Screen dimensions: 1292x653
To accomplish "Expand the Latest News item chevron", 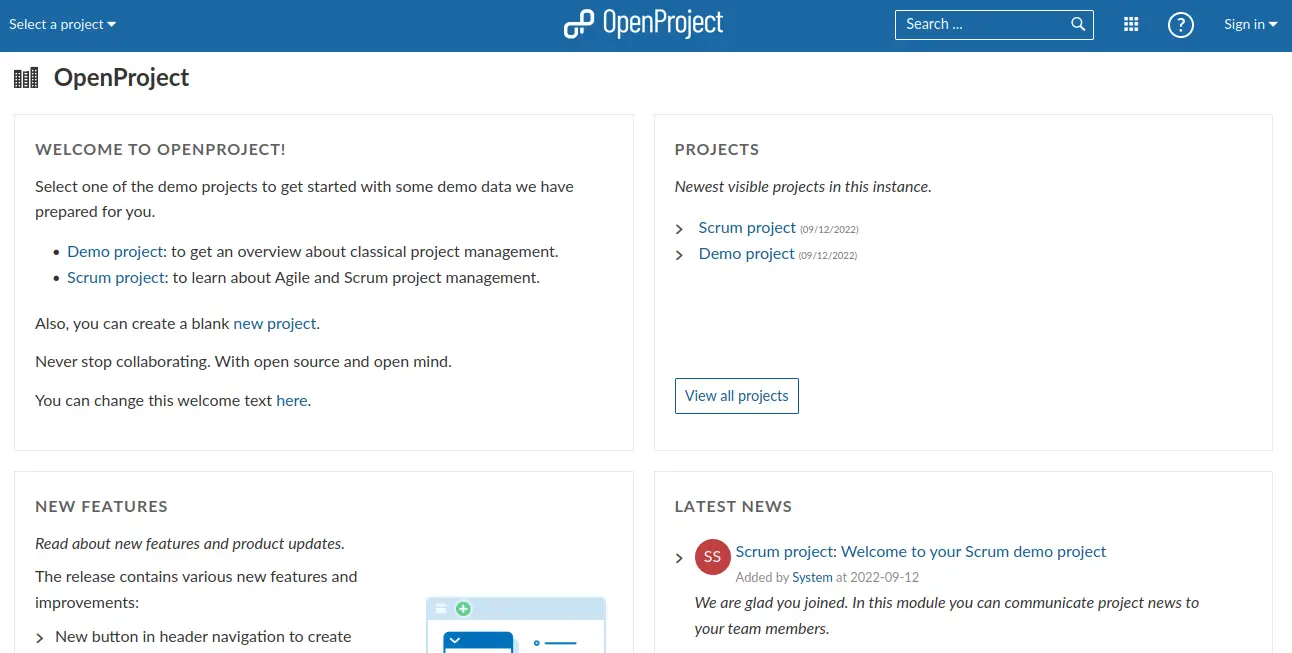I will tap(680, 558).
